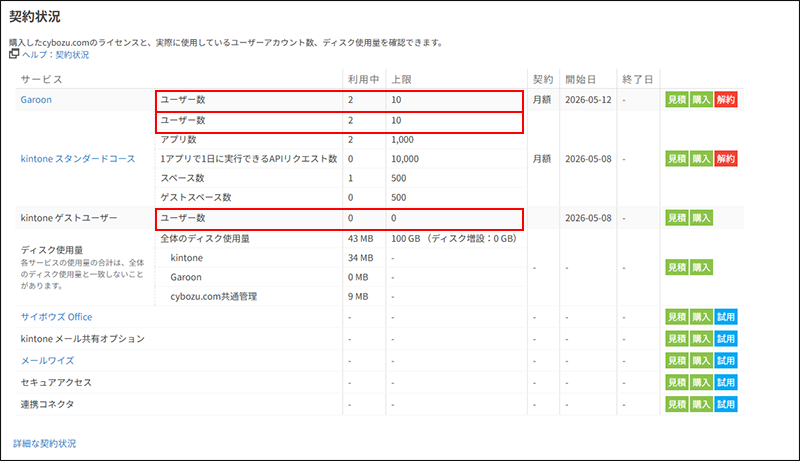The width and height of the screenshot is (800, 461).
Task: Select the 43 MB disk usage value
Action: click(x=360, y=238)
